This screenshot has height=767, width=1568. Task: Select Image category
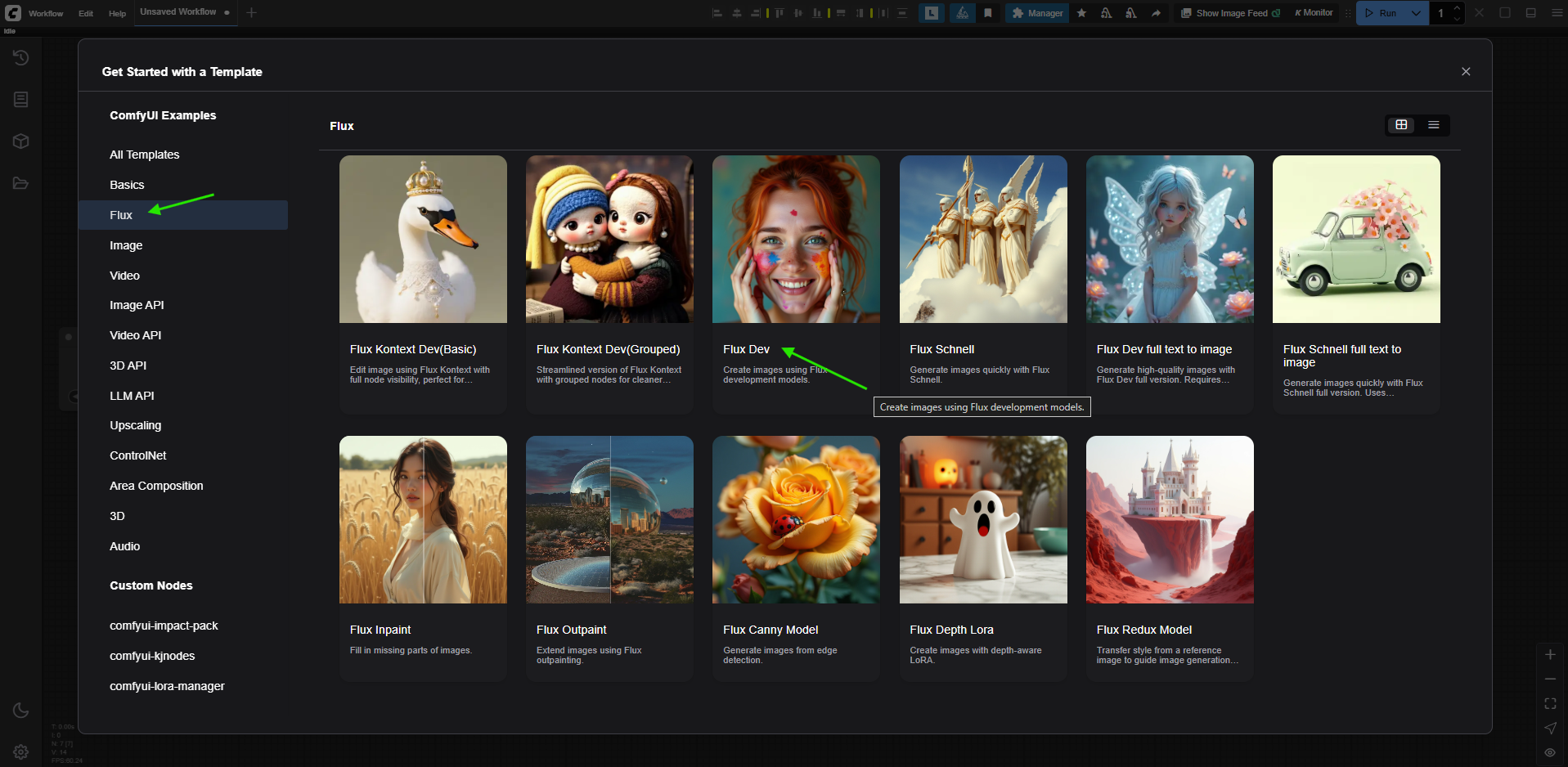point(183,245)
